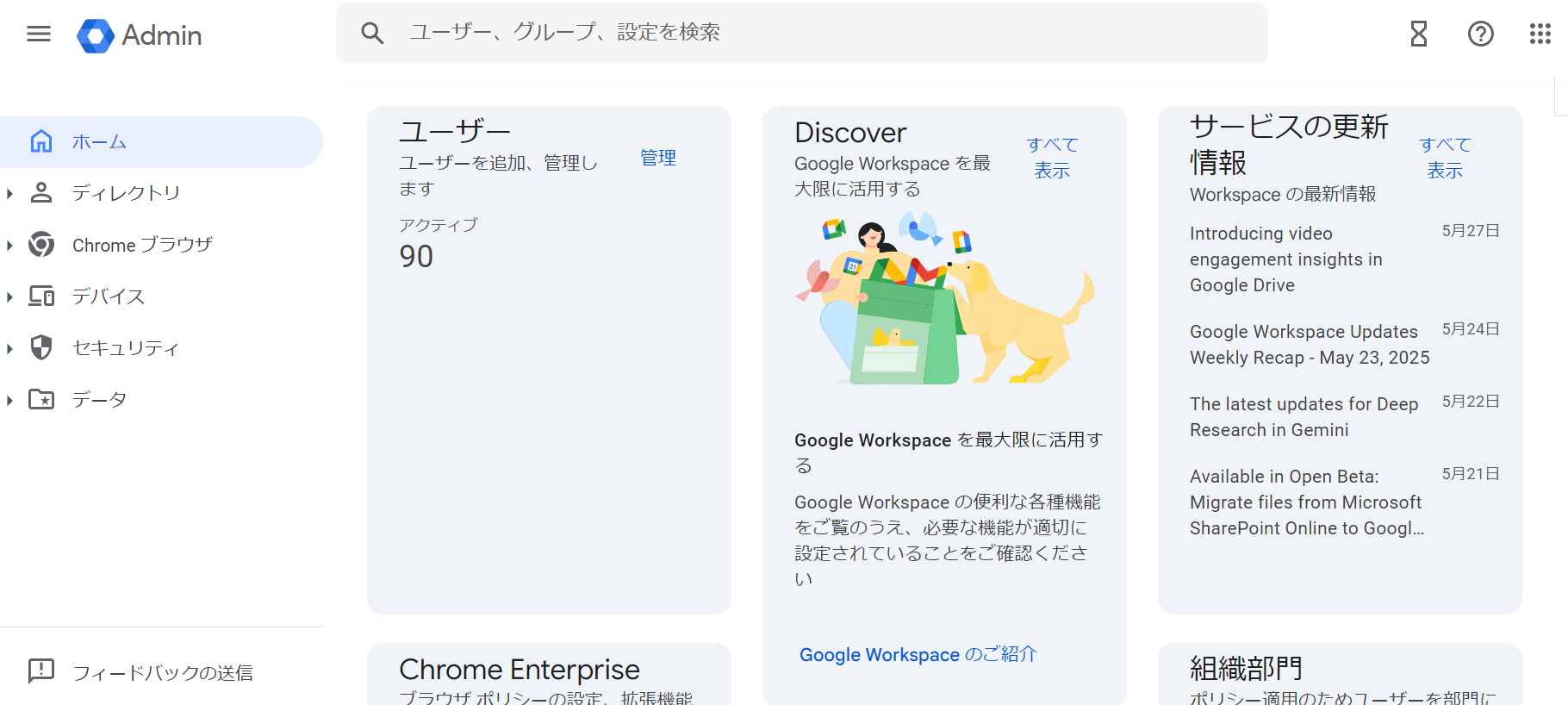The height and width of the screenshot is (705, 1568).
Task: Click the デバイス devices icon
Action: pos(41,296)
